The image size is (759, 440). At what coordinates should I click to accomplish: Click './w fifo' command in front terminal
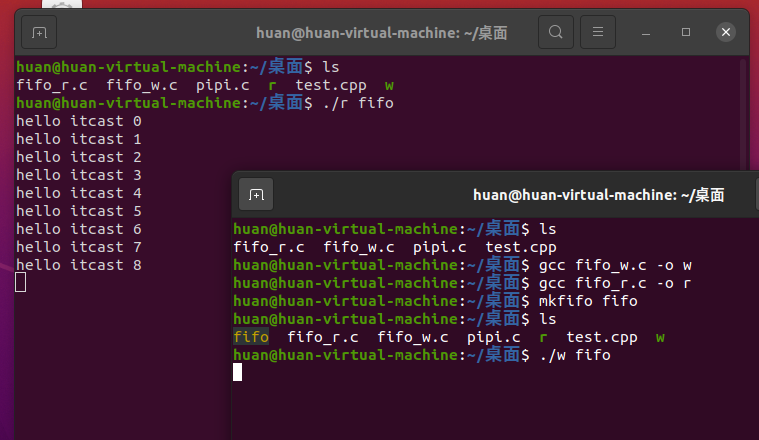(x=575, y=355)
